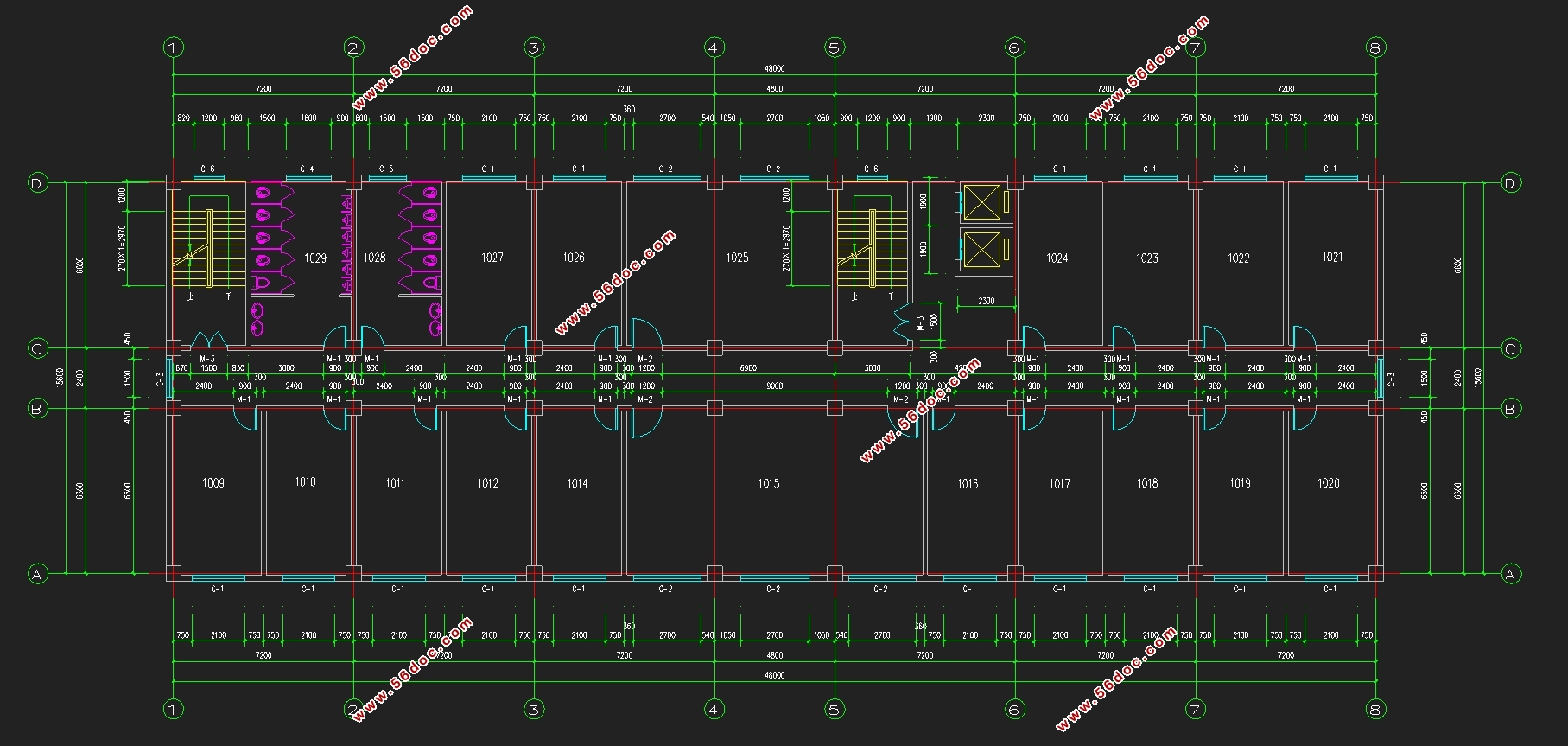Select right axis bubble C
Screen dimensions: 1568x746
[x=1510, y=349]
